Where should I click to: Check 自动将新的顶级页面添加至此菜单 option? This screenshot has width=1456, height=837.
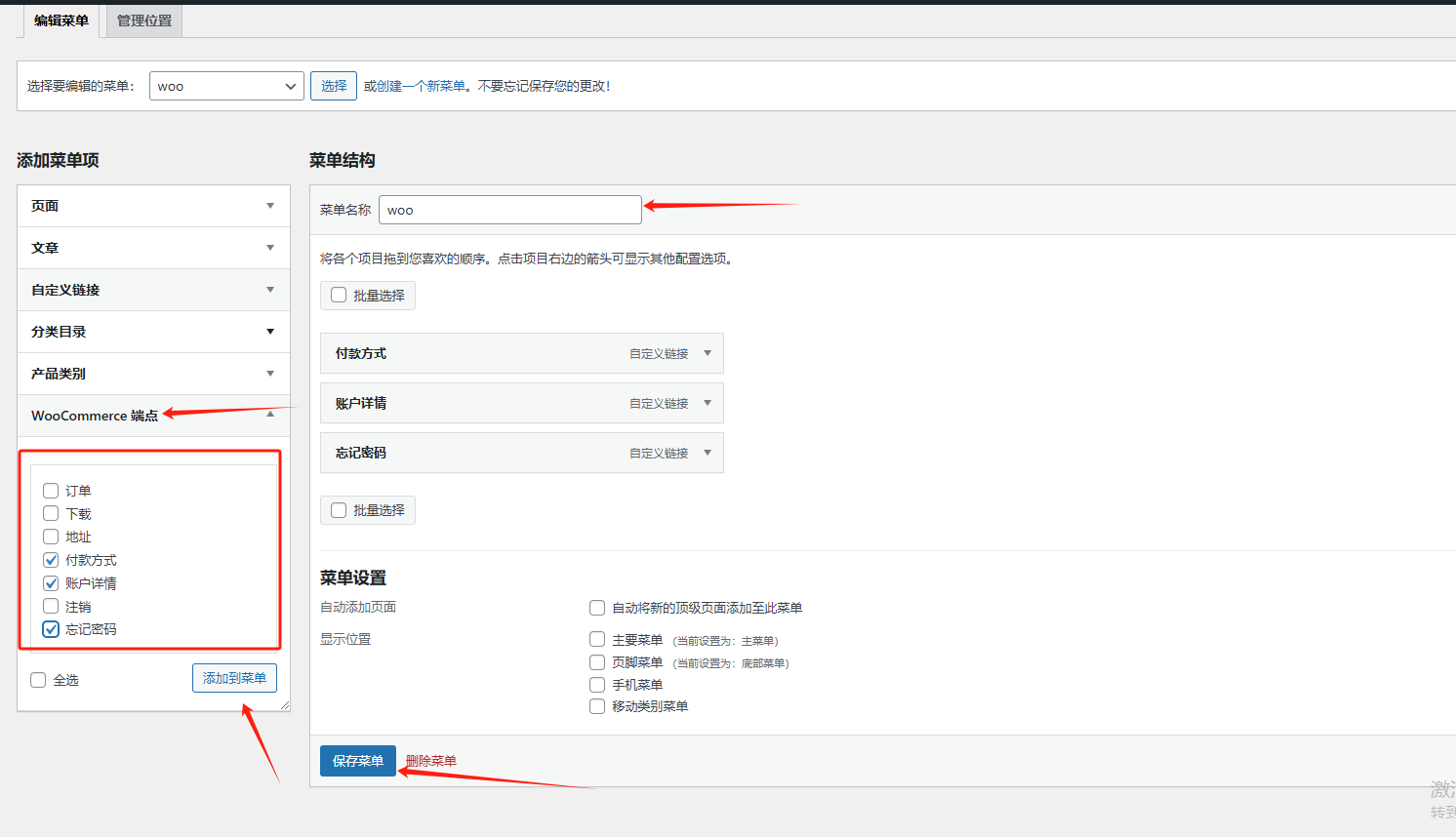coord(596,608)
